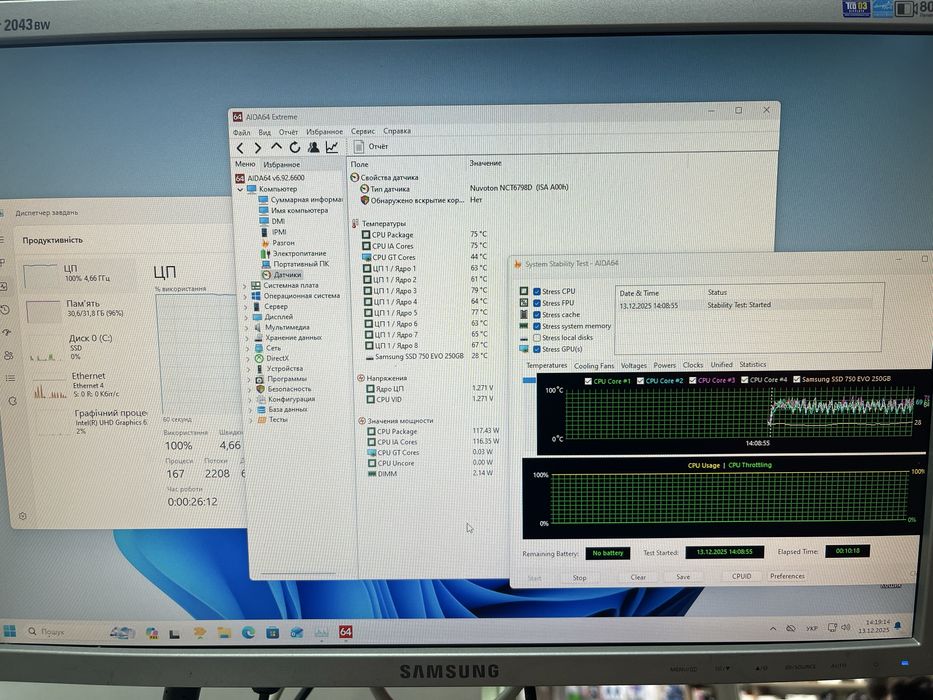Screen dimensions: 933x700
Task: Open the Сервис menu in AIDA64
Action: tap(362, 131)
